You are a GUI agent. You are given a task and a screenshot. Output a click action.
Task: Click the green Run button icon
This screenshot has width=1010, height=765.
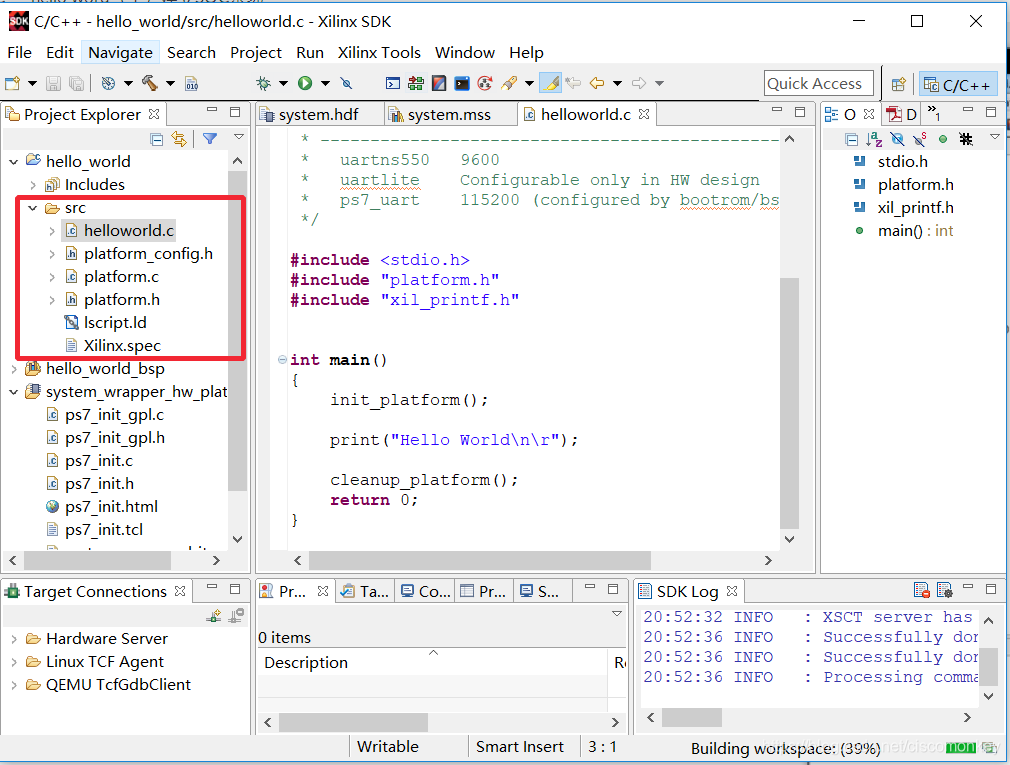click(x=305, y=83)
